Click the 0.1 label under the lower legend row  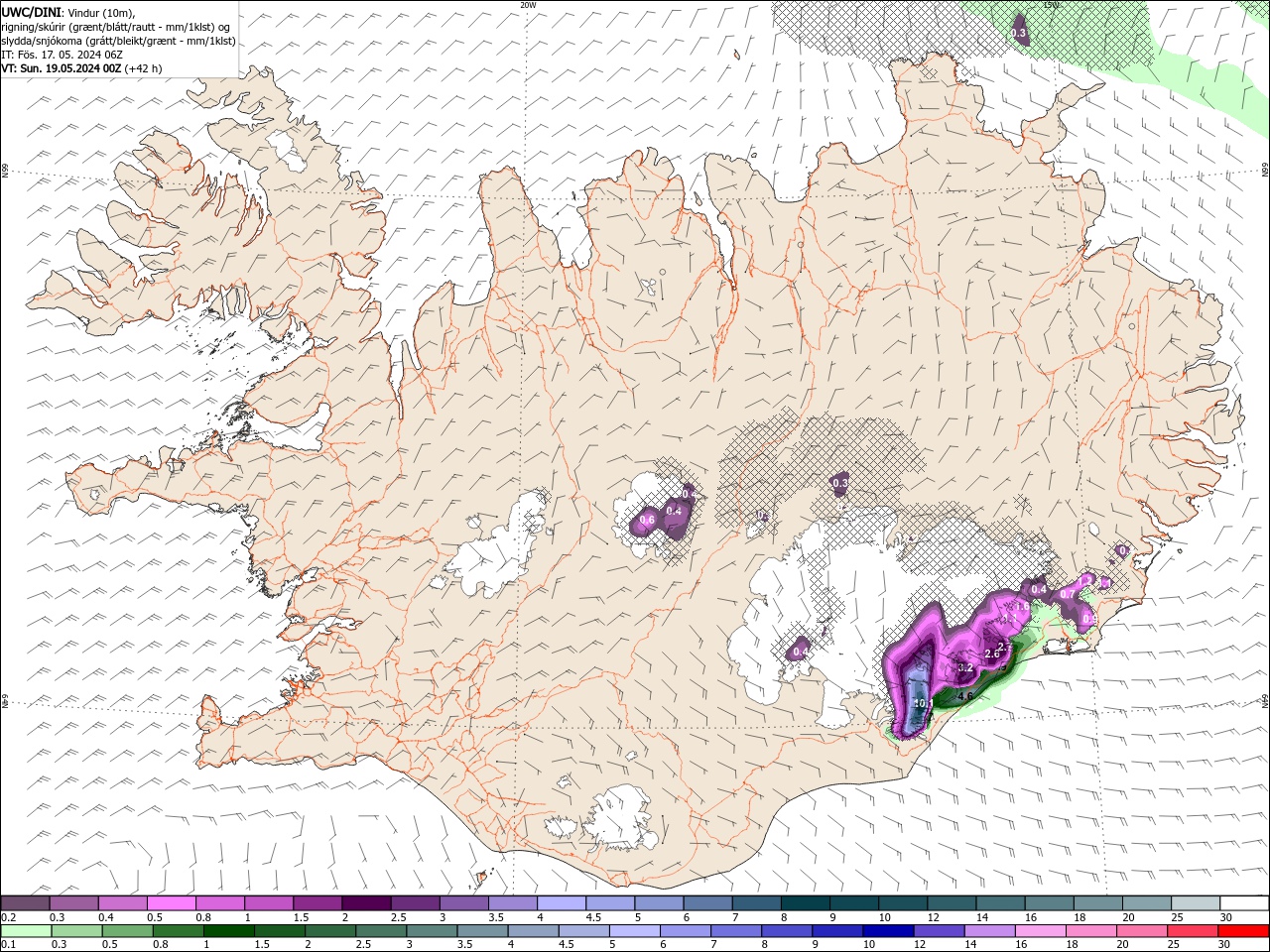pos(8,945)
